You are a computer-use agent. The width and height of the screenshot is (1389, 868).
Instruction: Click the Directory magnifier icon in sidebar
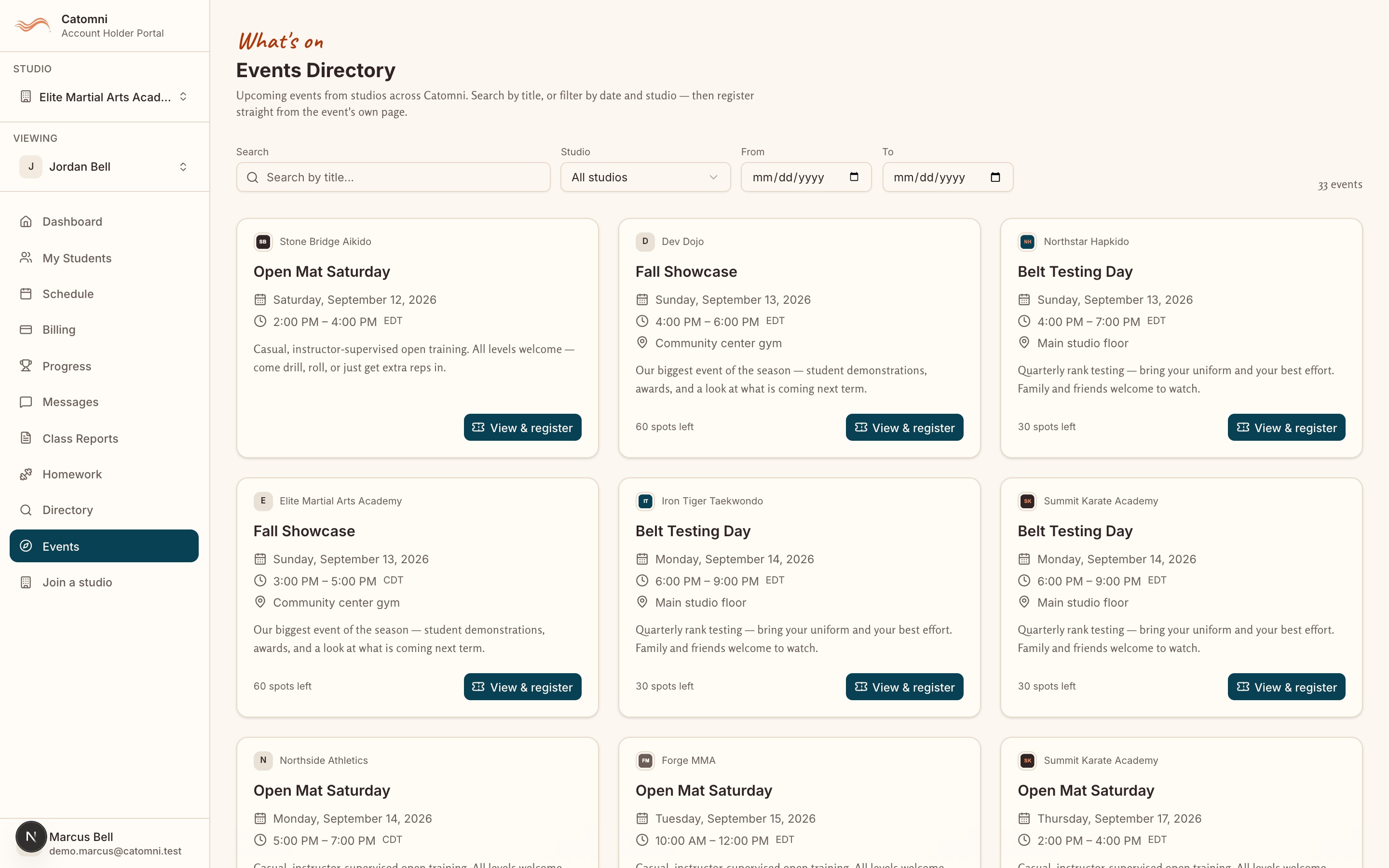(x=26, y=510)
